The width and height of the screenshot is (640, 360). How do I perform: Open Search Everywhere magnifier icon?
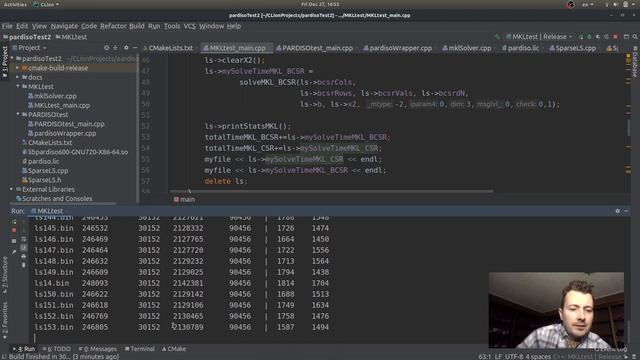pyautogui.click(x=635, y=37)
